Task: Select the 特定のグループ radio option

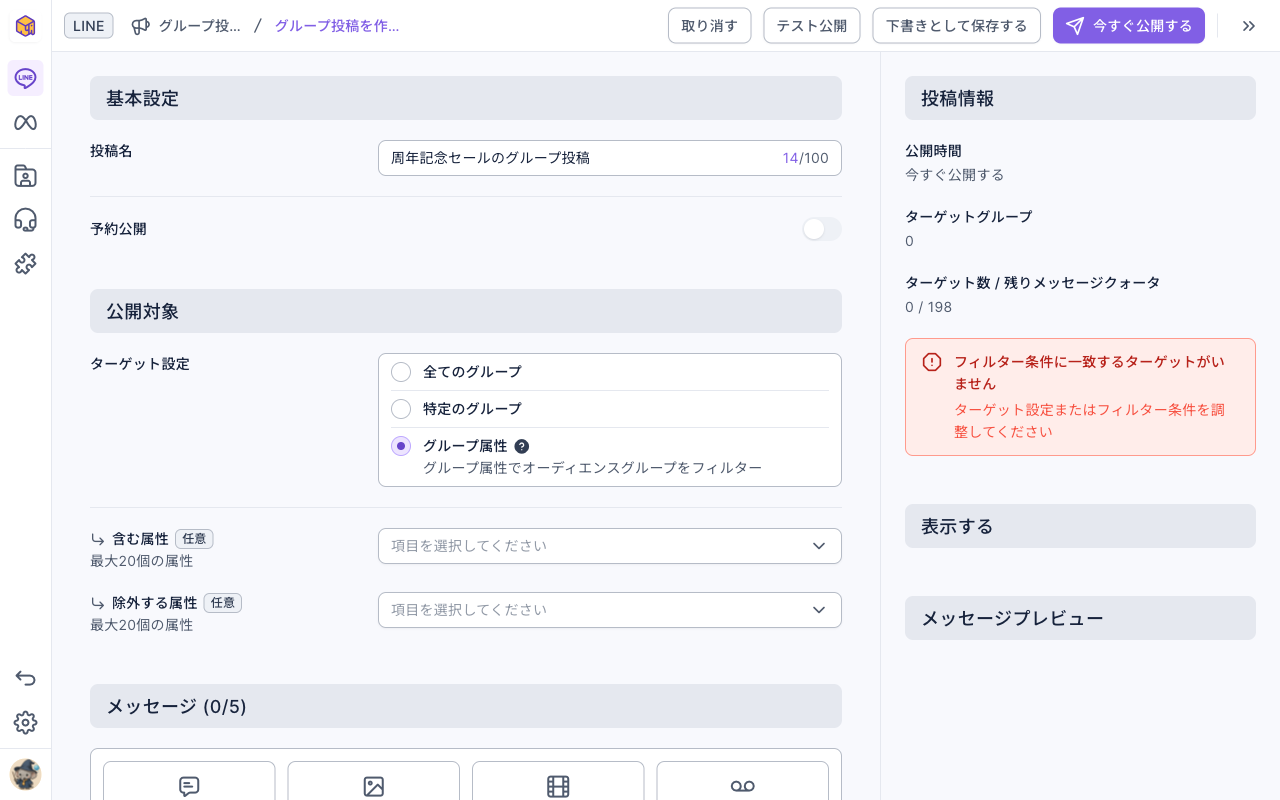Action: pos(401,409)
